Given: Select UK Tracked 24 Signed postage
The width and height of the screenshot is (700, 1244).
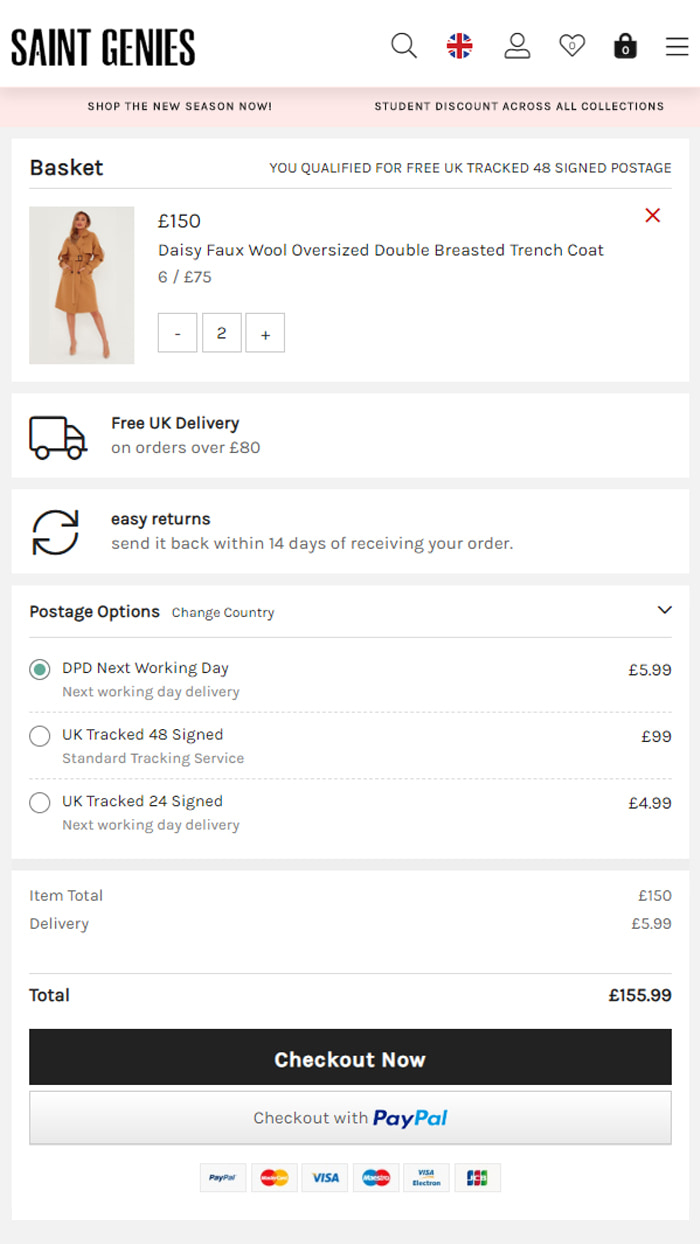Looking at the screenshot, I should [x=40, y=803].
